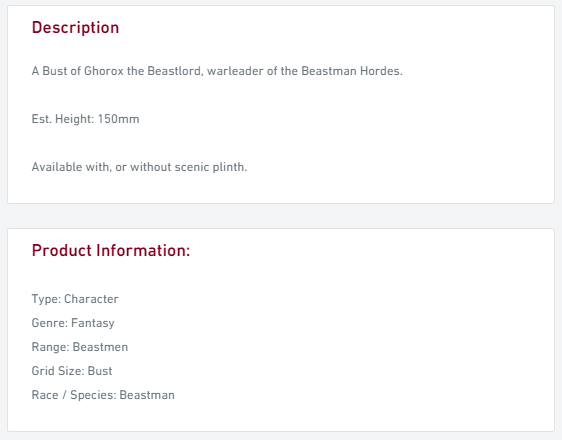Click the word Fantasy in Genre row
This screenshot has width=562, height=440.
[93, 323]
